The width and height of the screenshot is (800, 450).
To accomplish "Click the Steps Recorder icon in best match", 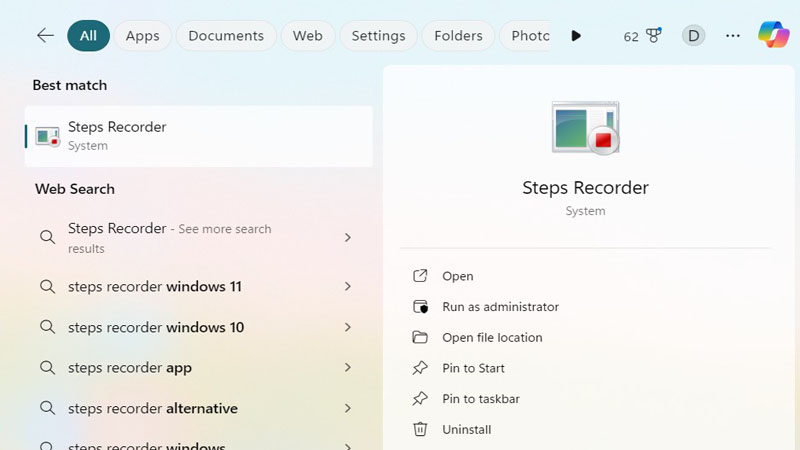I will click(47, 137).
